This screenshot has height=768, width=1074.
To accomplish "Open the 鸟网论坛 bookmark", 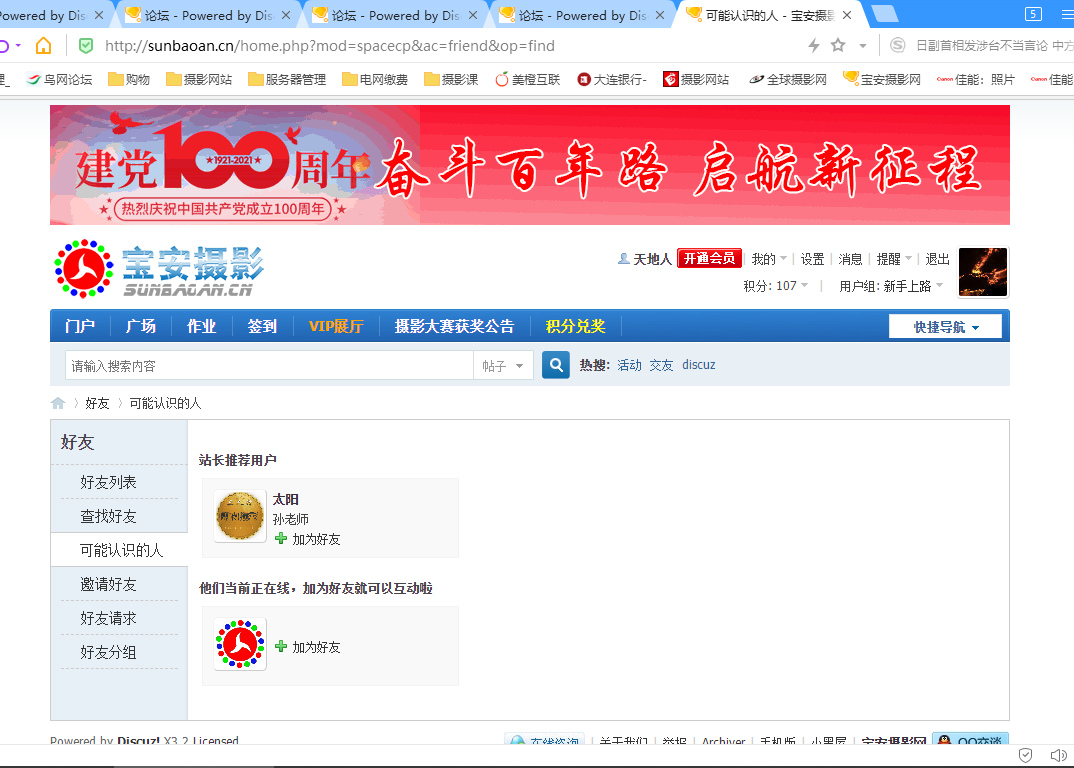I will [60, 79].
